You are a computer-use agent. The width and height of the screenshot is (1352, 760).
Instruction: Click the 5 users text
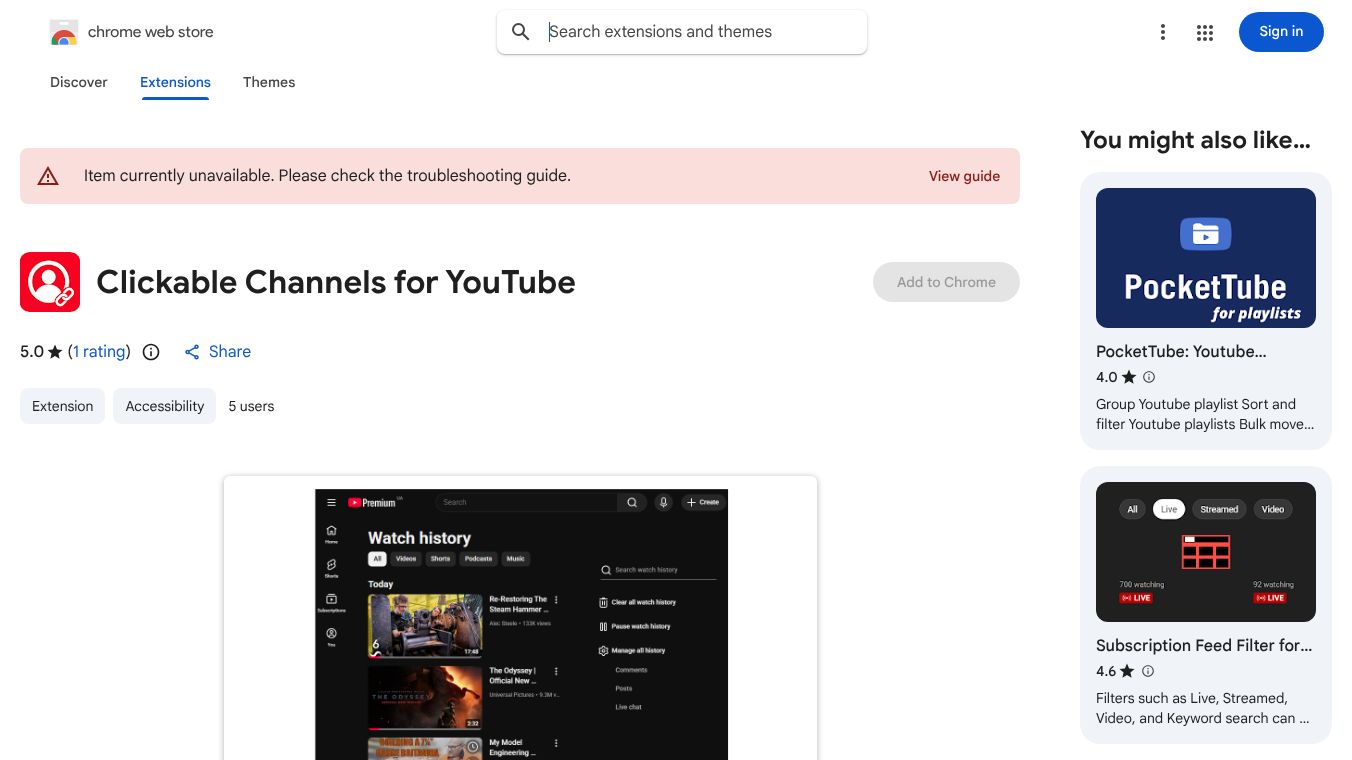point(251,406)
